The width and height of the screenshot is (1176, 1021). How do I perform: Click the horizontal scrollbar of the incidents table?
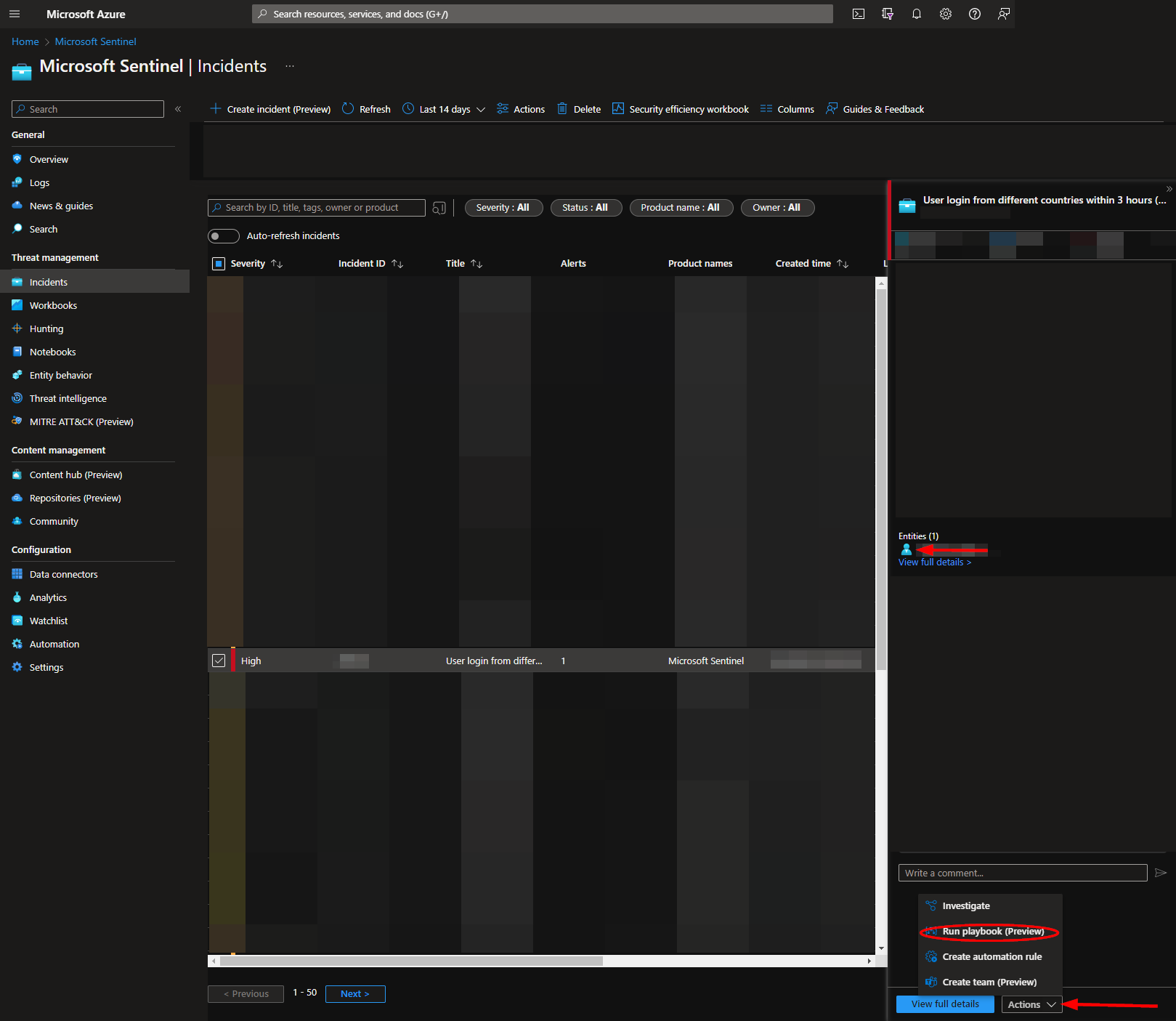(x=411, y=961)
